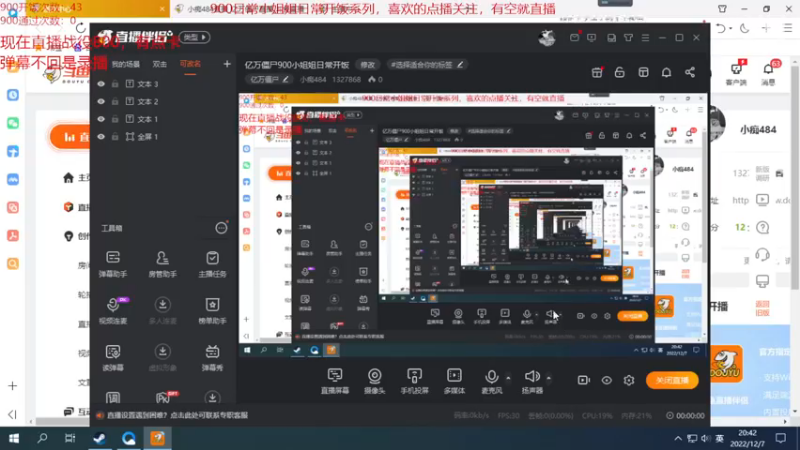The image size is (800, 450).
Task: Switch to 我的场景 scene tab
Action: point(126,64)
